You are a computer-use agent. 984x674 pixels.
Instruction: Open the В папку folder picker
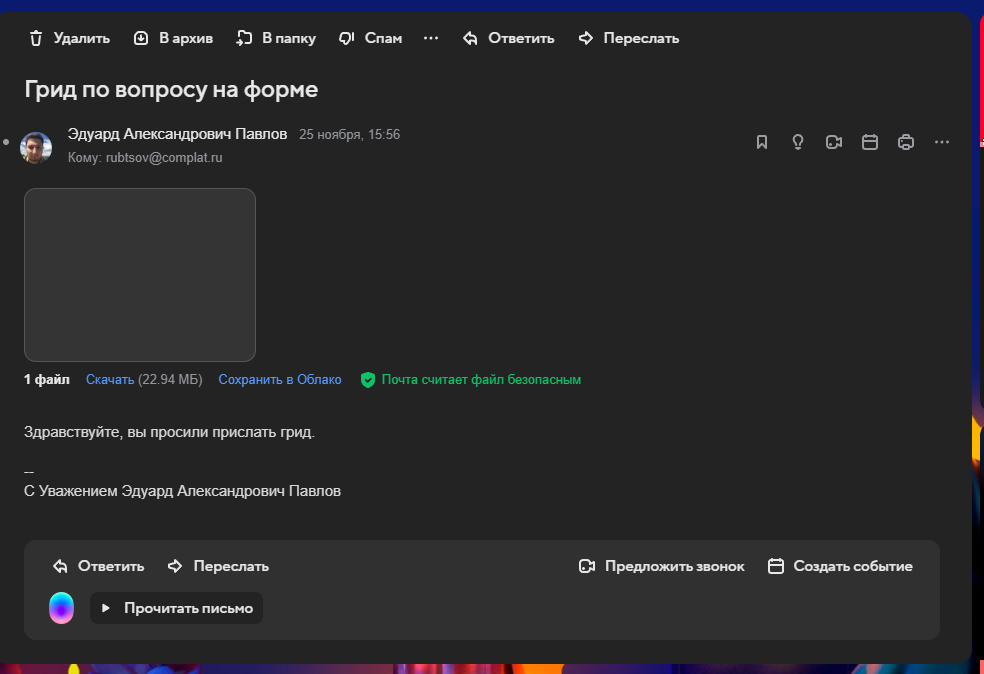pos(276,38)
